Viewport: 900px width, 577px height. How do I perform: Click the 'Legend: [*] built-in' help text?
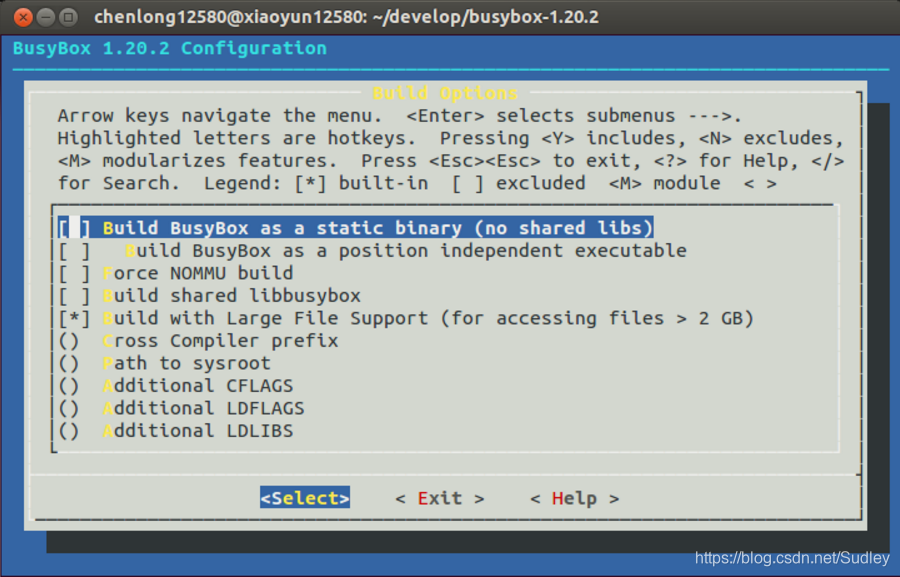point(316,184)
